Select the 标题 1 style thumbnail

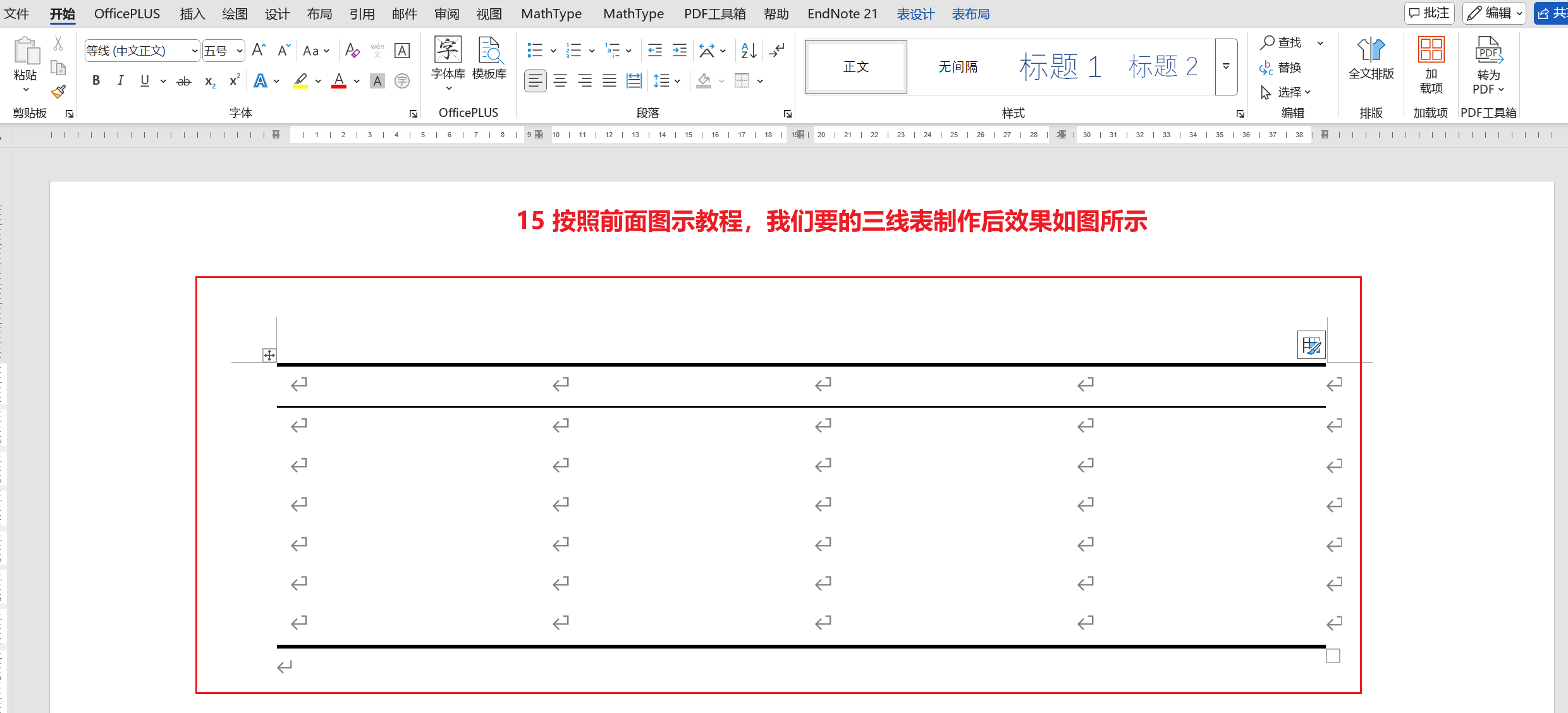pyautogui.click(x=1060, y=66)
